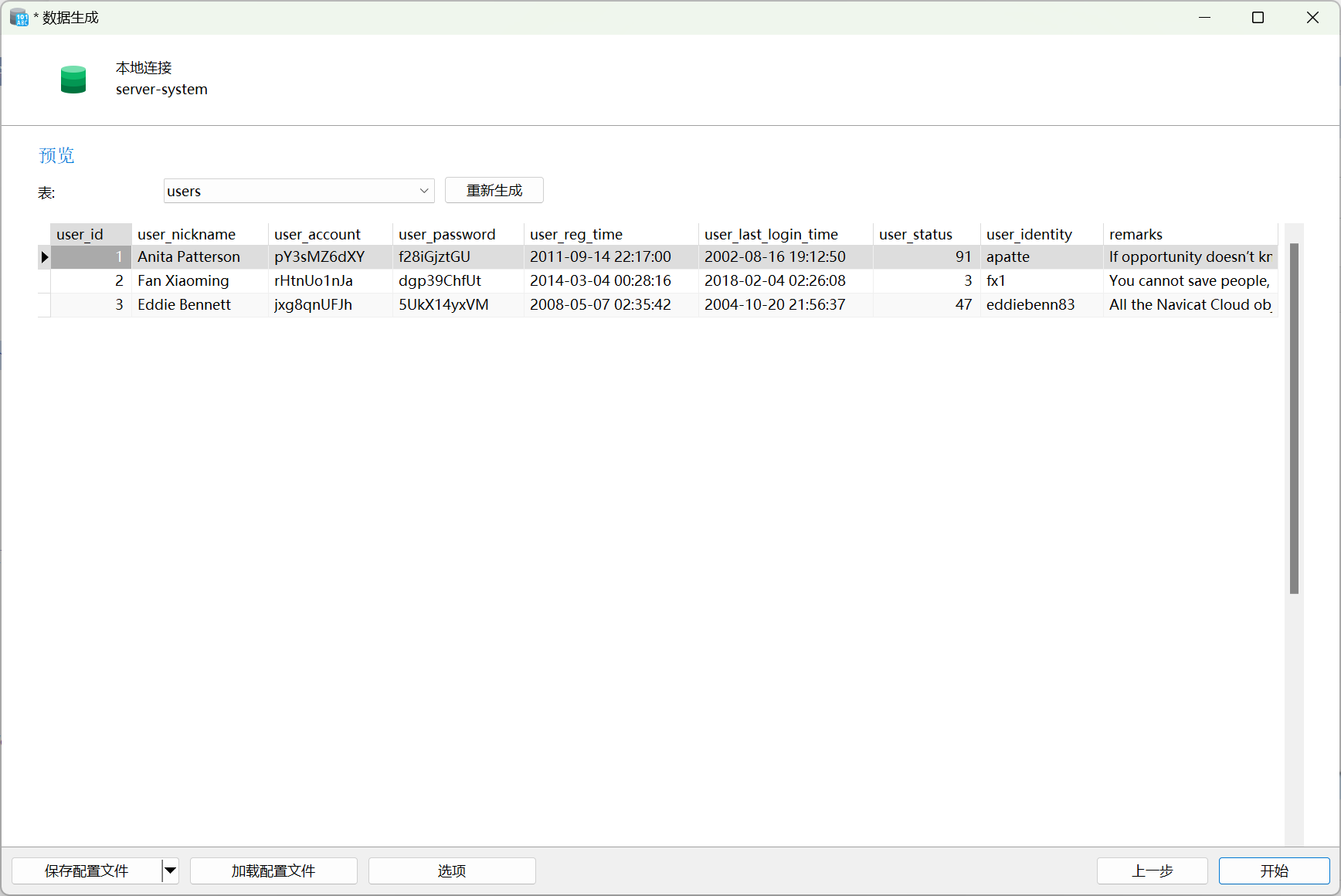Open the 选项 options button

point(452,871)
